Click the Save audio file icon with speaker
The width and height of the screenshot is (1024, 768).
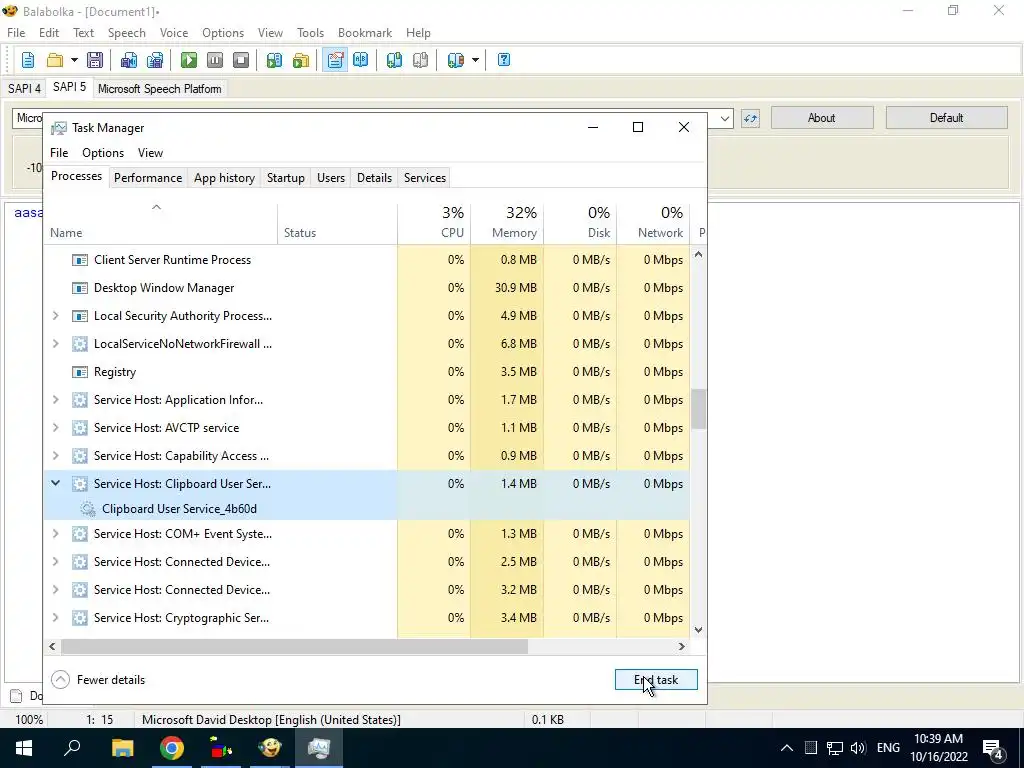[x=129, y=60]
